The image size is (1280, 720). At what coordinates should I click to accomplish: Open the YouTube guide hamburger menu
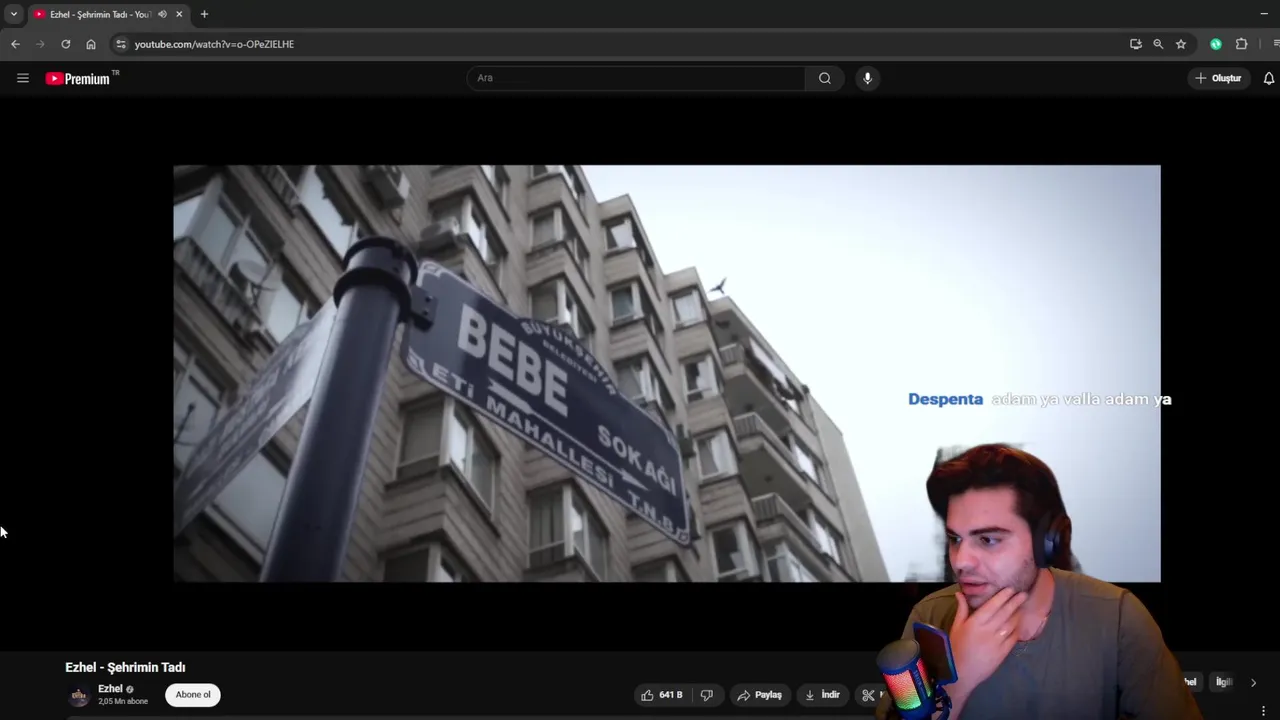pyautogui.click(x=23, y=78)
